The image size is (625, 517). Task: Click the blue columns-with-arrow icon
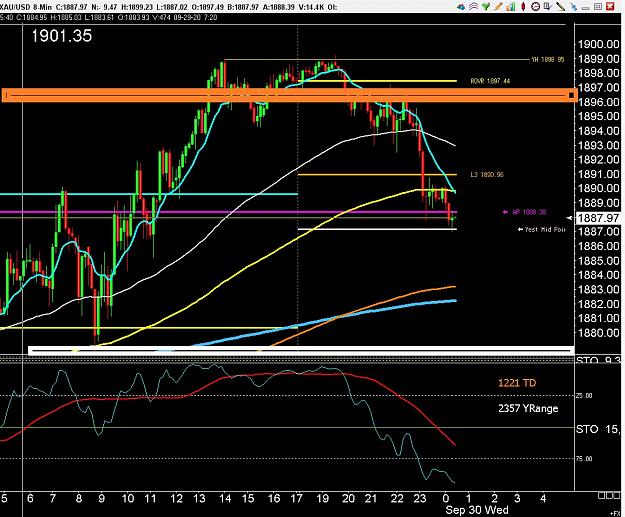click(x=548, y=6)
